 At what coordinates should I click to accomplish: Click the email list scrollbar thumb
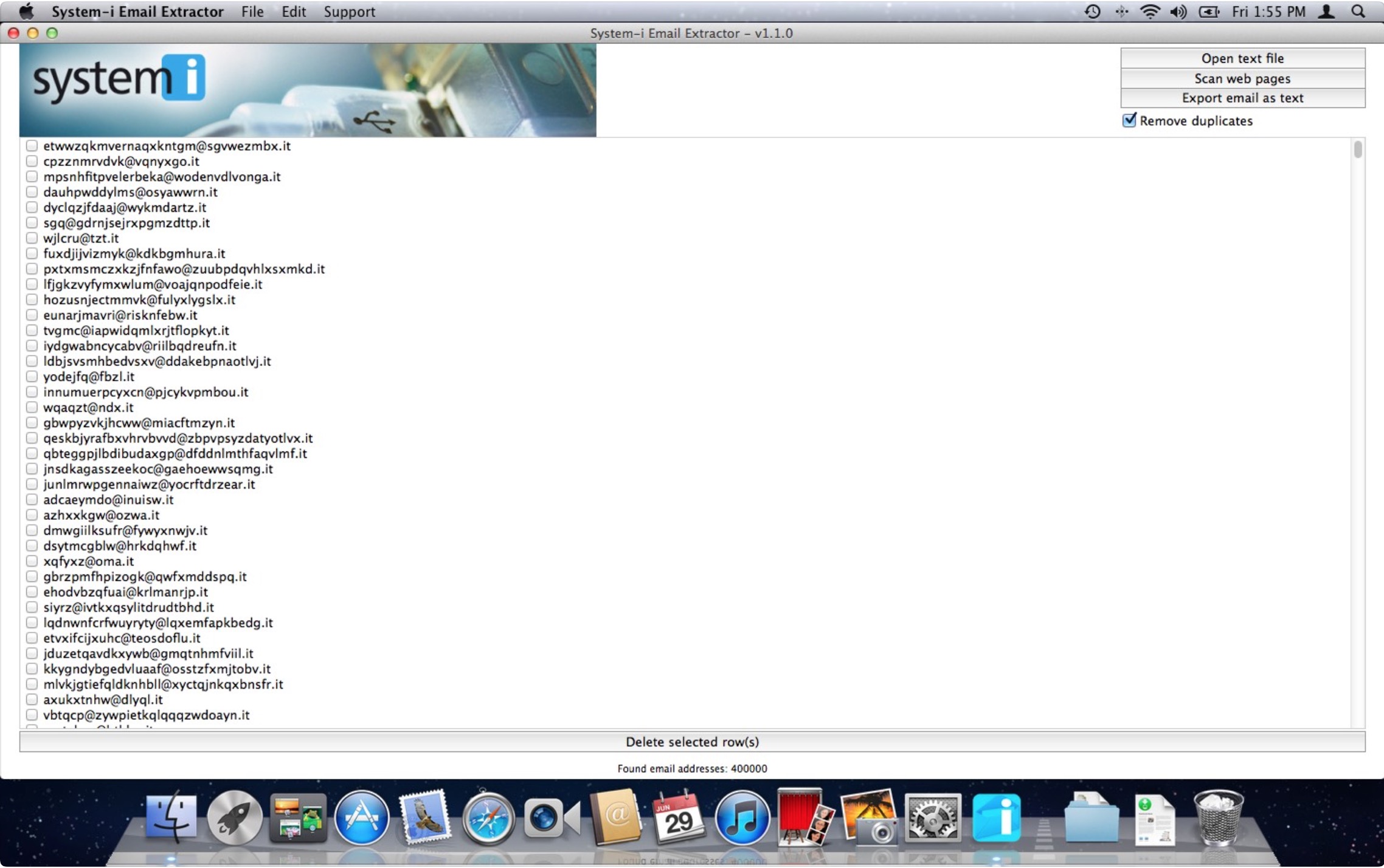point(1358,150)
